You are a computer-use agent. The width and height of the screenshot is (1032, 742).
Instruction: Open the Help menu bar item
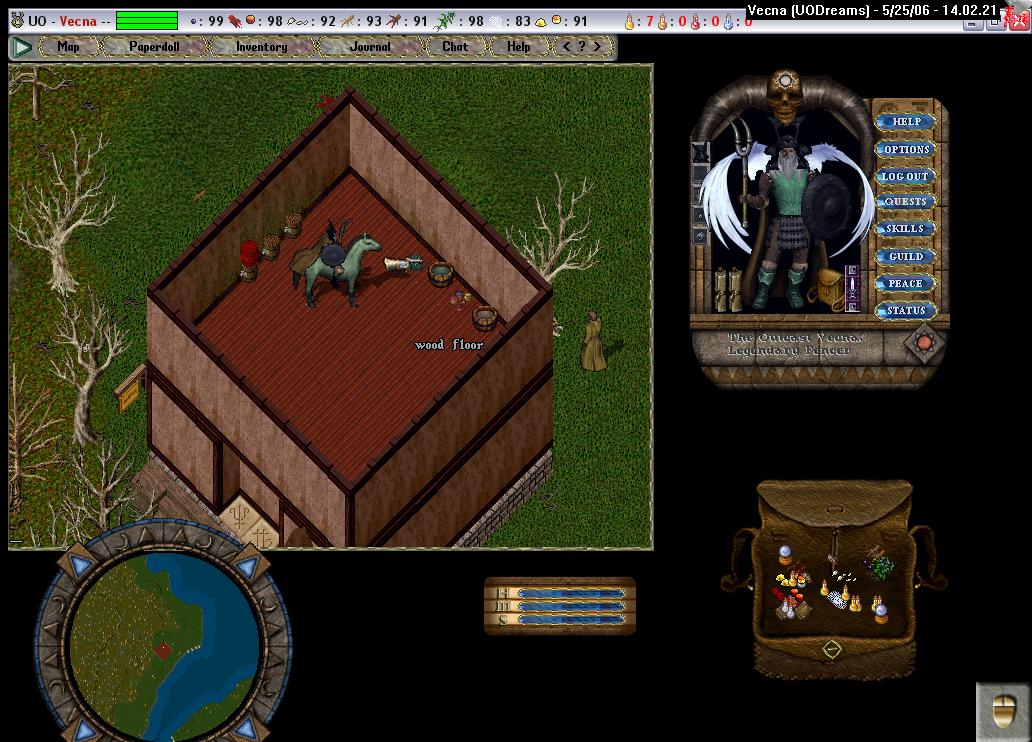pyautogui.click(x=519, y=47)
